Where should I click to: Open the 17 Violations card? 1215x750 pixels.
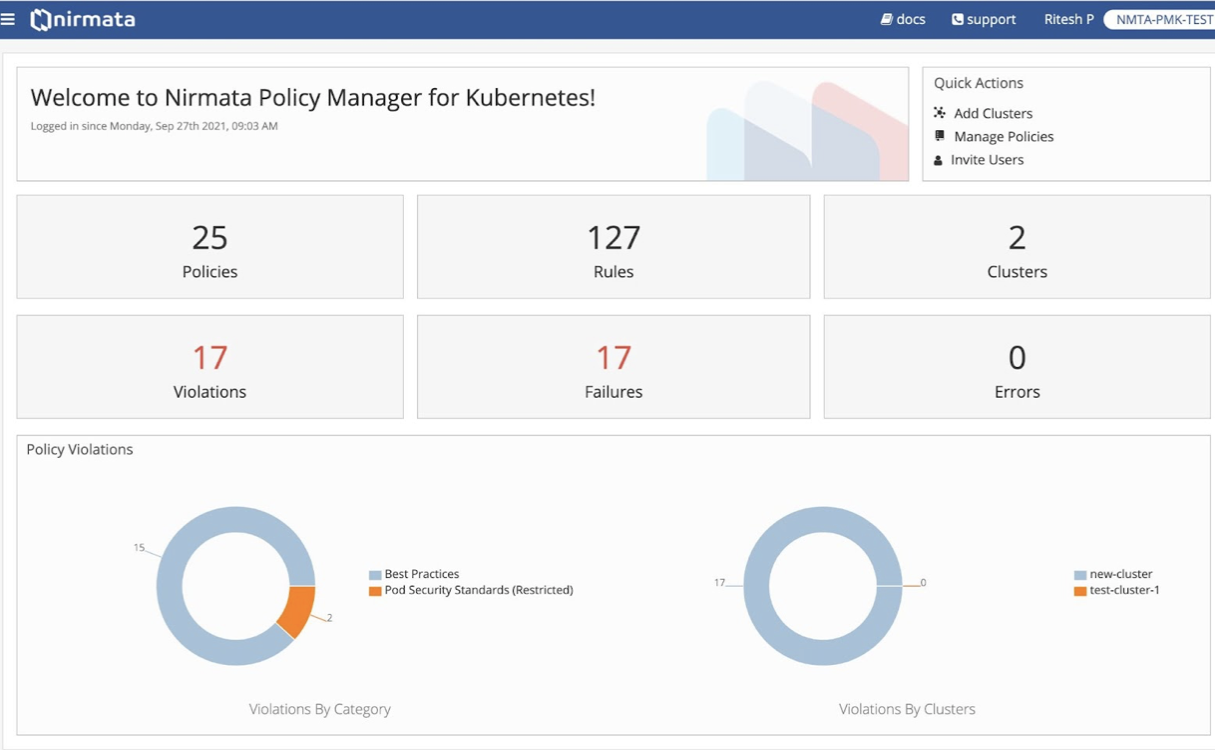210,367
